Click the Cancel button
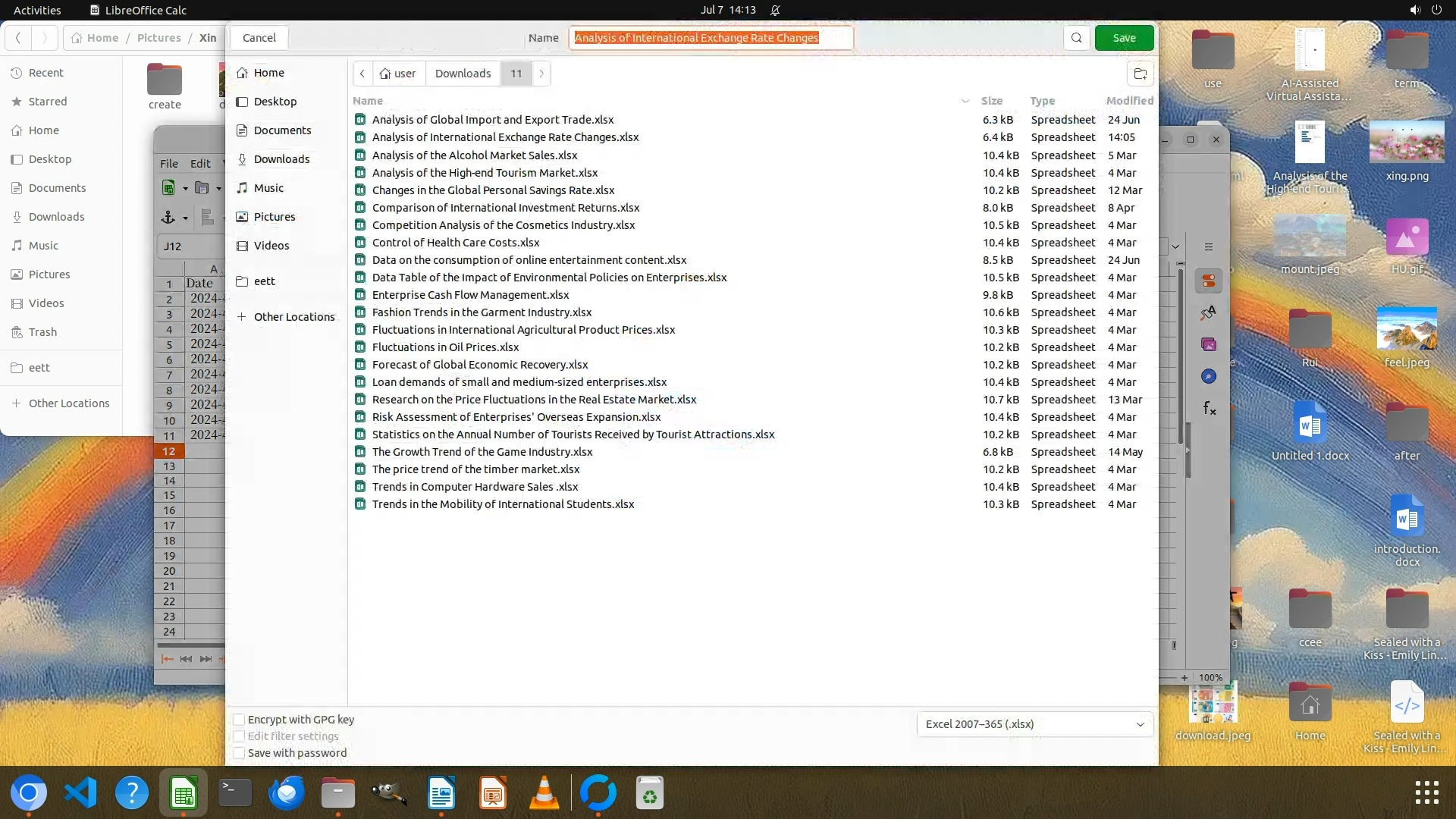The width and height of the screenshot is (1456, 819). coord(259,38)
